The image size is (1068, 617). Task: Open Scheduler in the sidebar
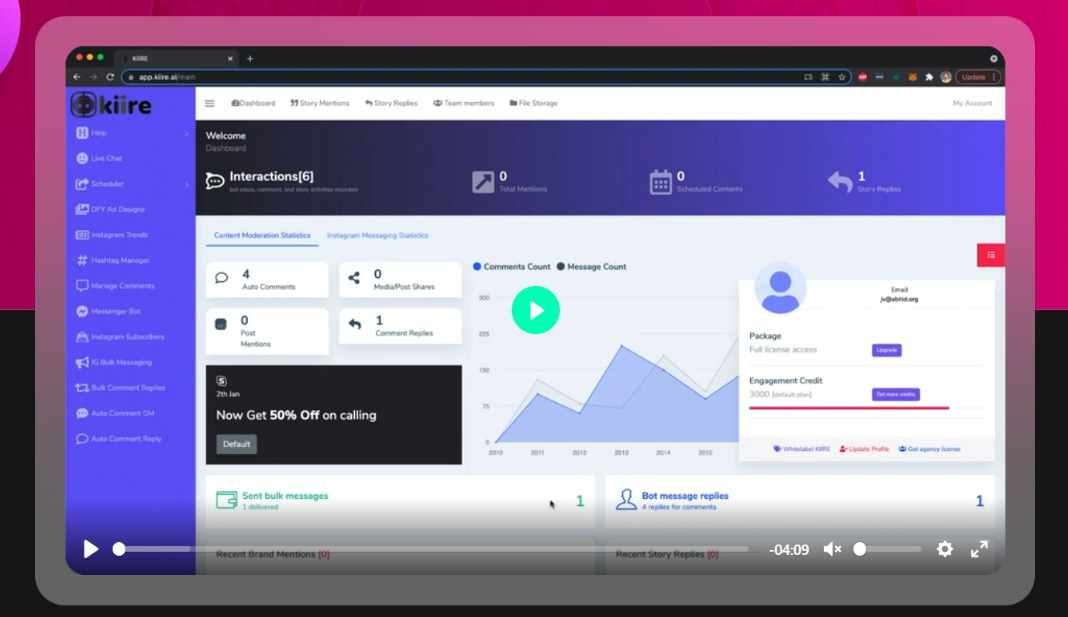(x=100, y=184)
